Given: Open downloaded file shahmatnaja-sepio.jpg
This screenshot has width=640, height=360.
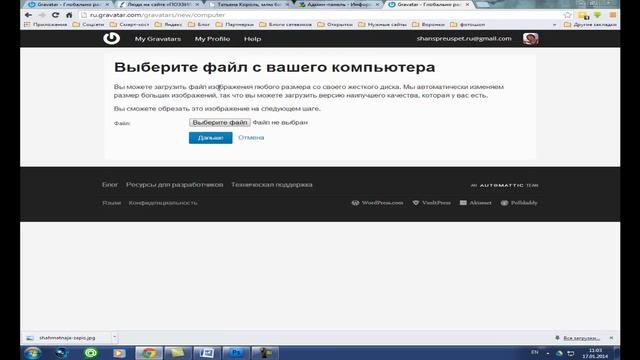Looking at the screenshot, I should pos(66,338).
